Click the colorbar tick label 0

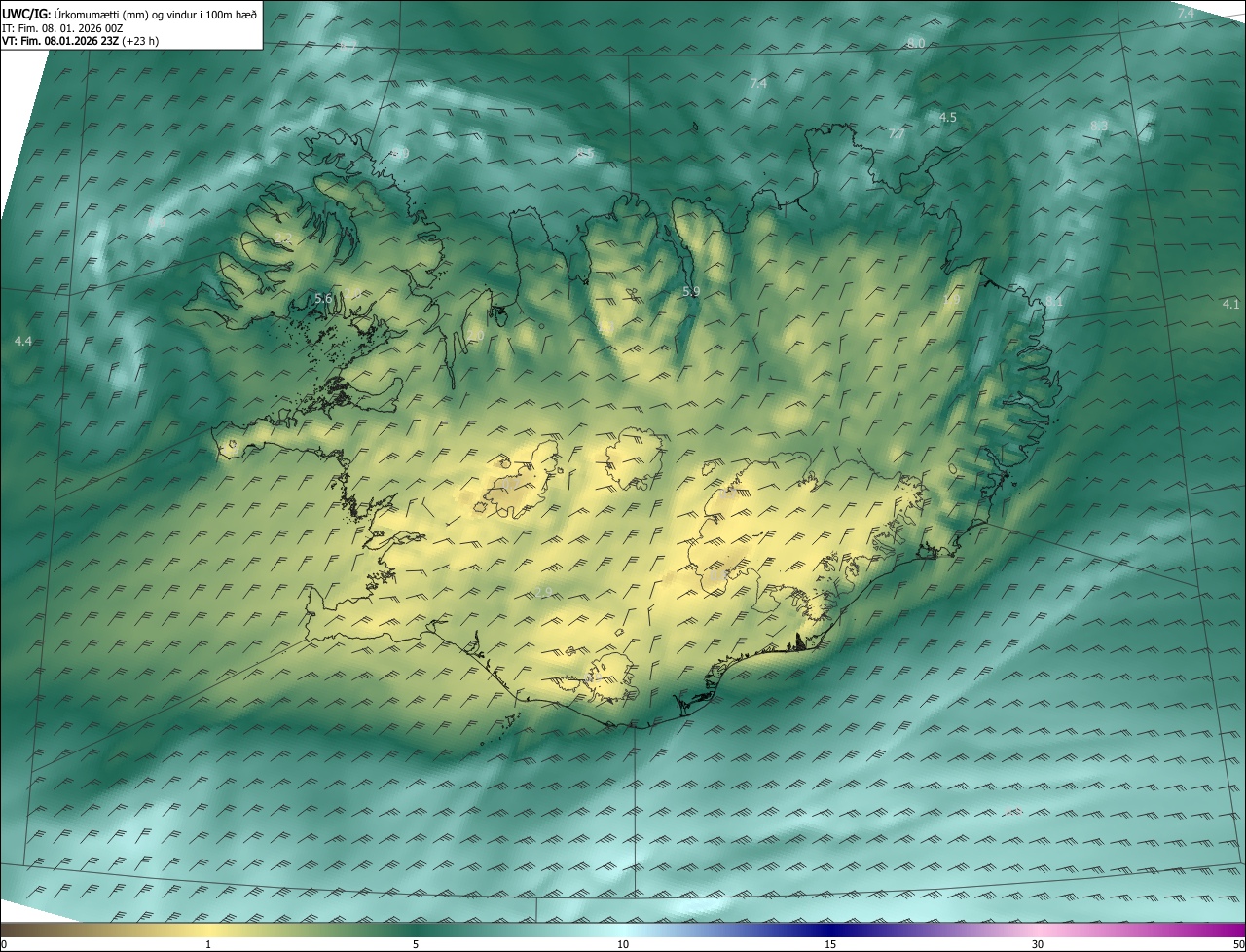coord(4,945)
